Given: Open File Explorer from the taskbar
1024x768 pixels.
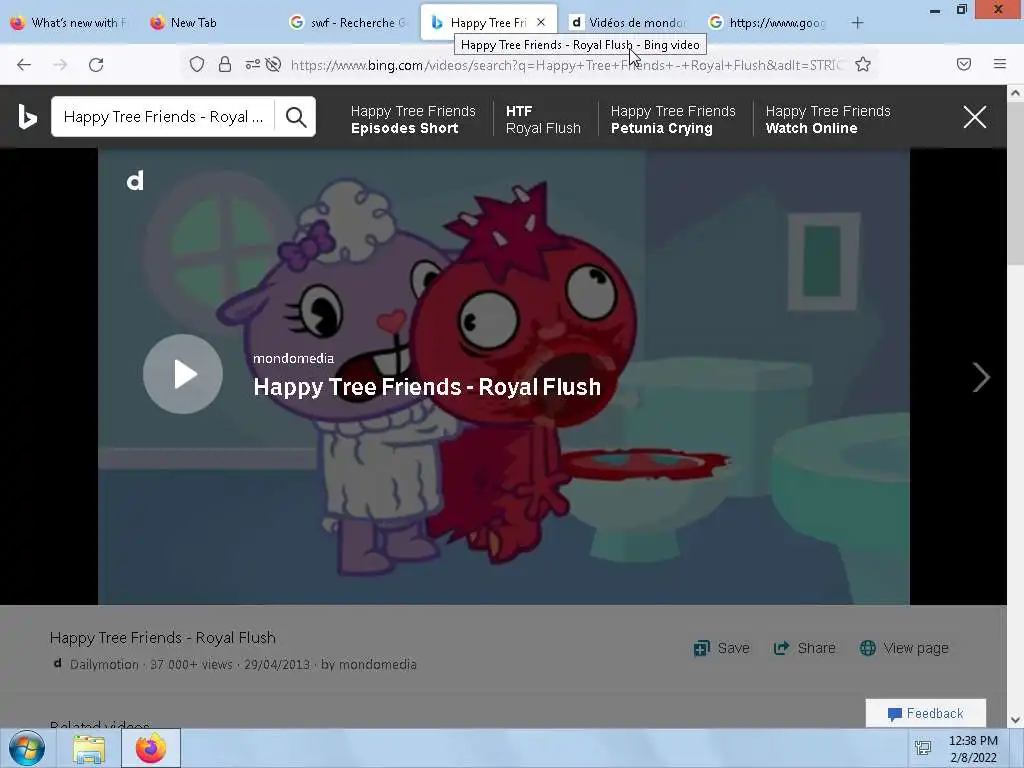Looking at the screenshot, I should click(89, 749).
